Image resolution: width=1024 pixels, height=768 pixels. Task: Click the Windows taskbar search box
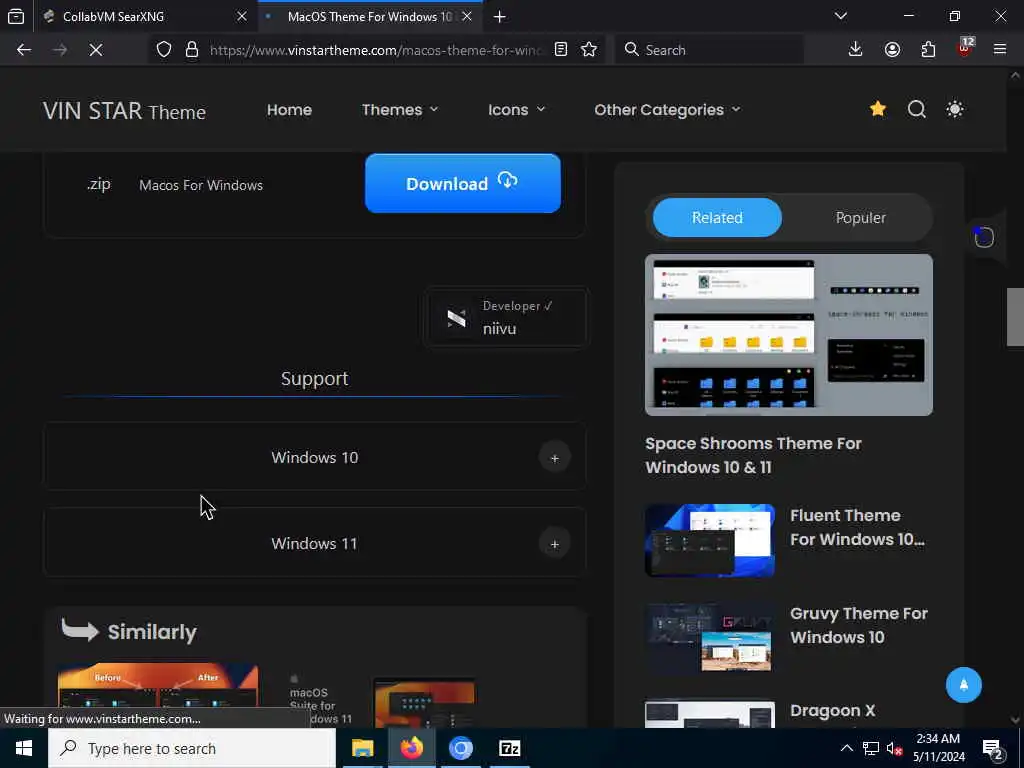click(x=192, y=748)
